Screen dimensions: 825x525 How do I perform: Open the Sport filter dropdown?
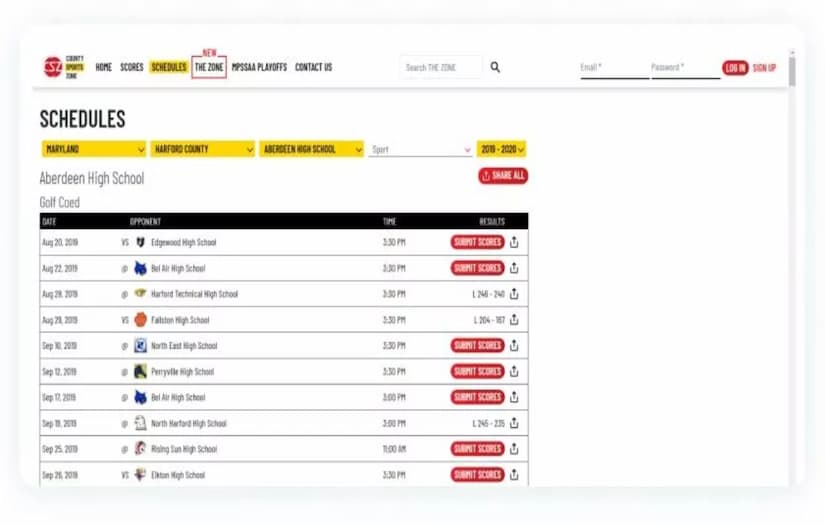[420, 149]
